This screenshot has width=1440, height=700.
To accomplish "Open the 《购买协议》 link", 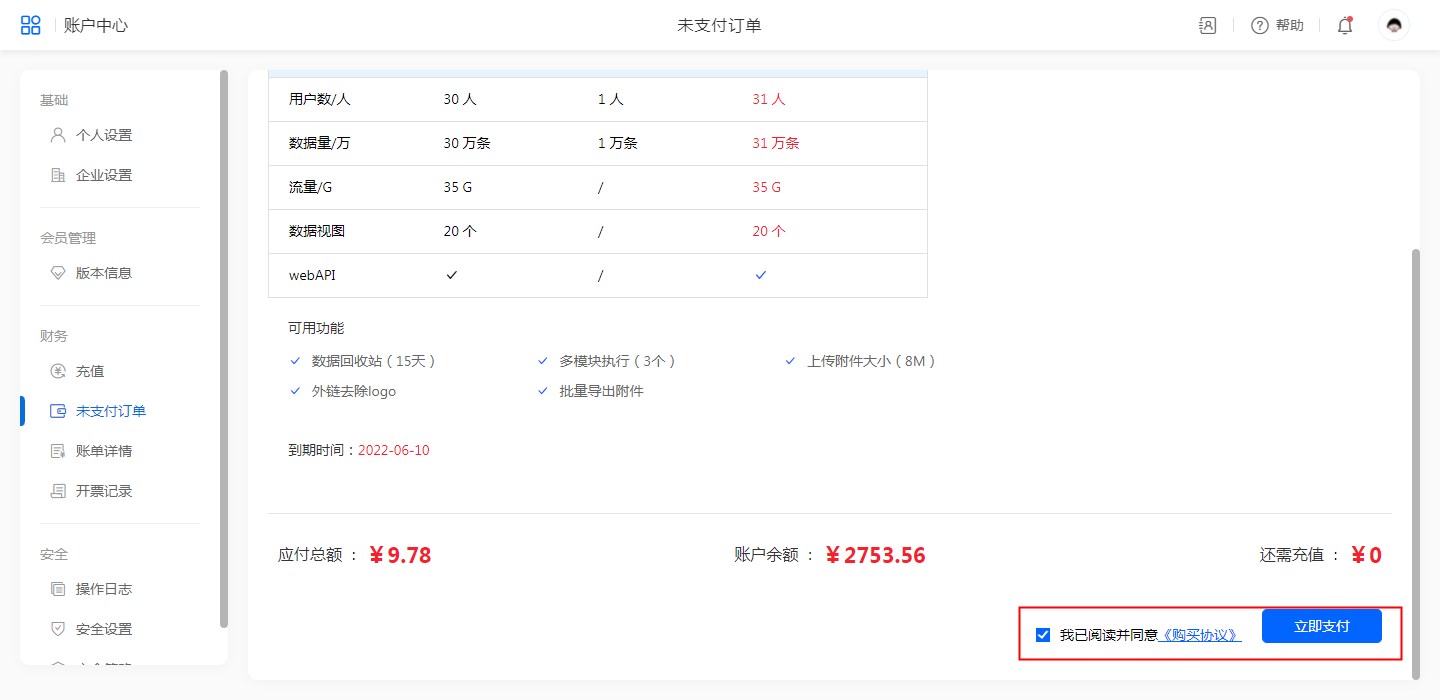I will (x=1200, y=635).
